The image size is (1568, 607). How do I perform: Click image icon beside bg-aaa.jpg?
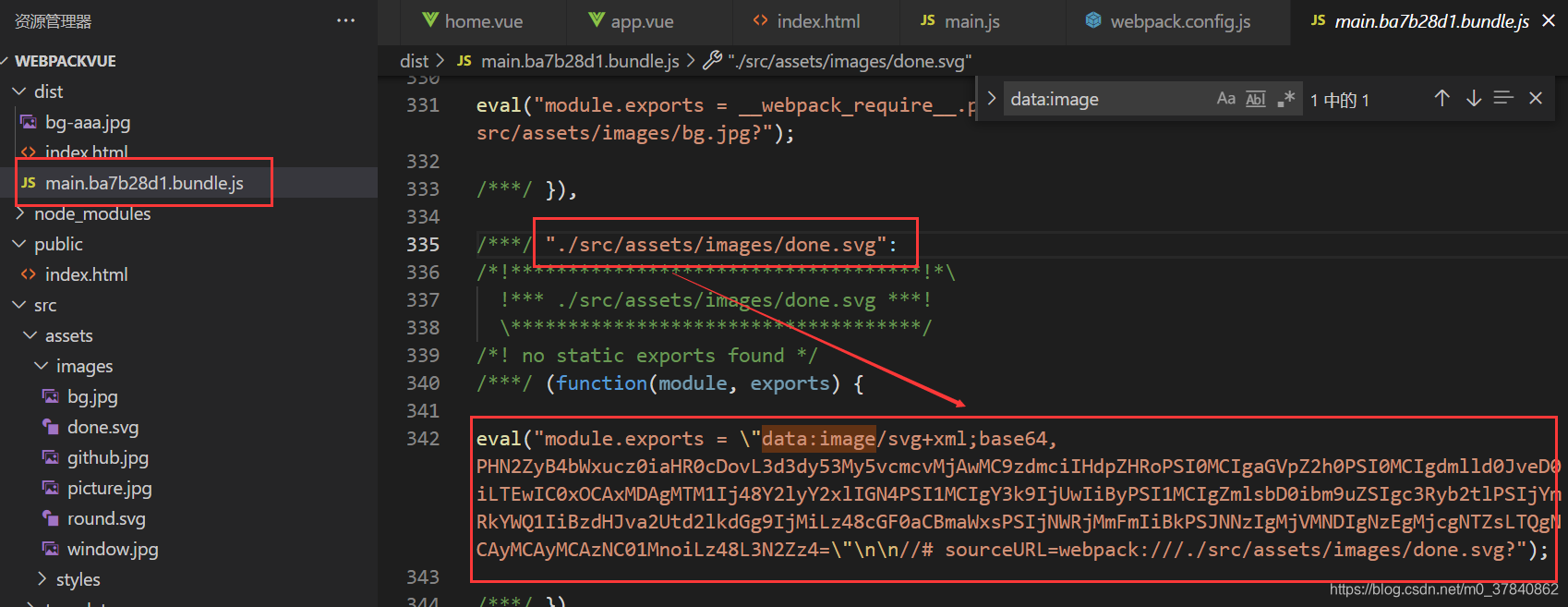click(29, 122)
